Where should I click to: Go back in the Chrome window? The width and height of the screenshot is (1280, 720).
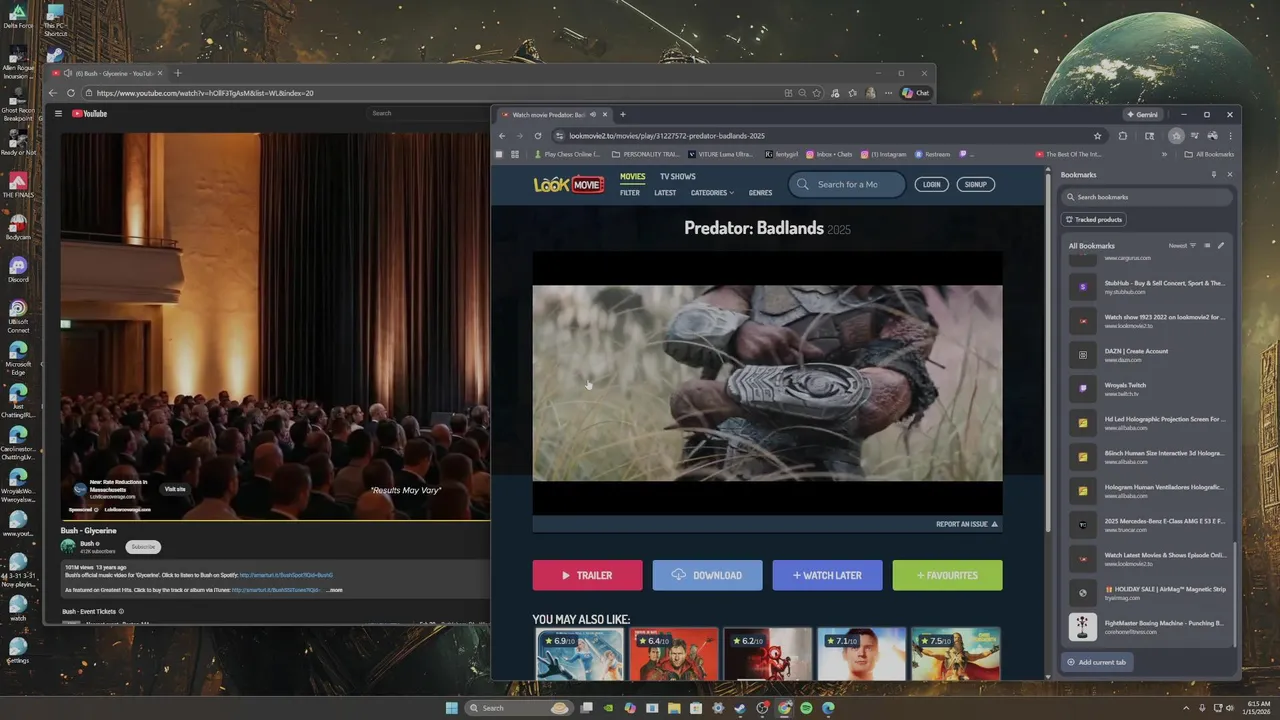(503, 136)
